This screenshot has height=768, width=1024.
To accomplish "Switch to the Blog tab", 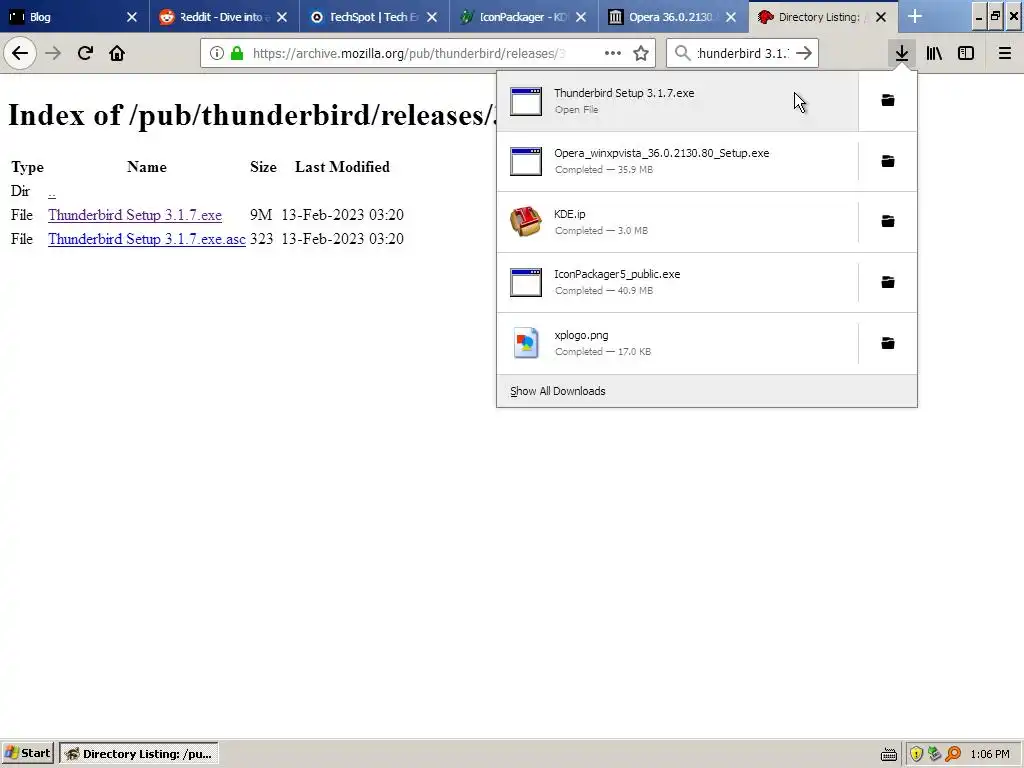I will click(x=74, y=17).
